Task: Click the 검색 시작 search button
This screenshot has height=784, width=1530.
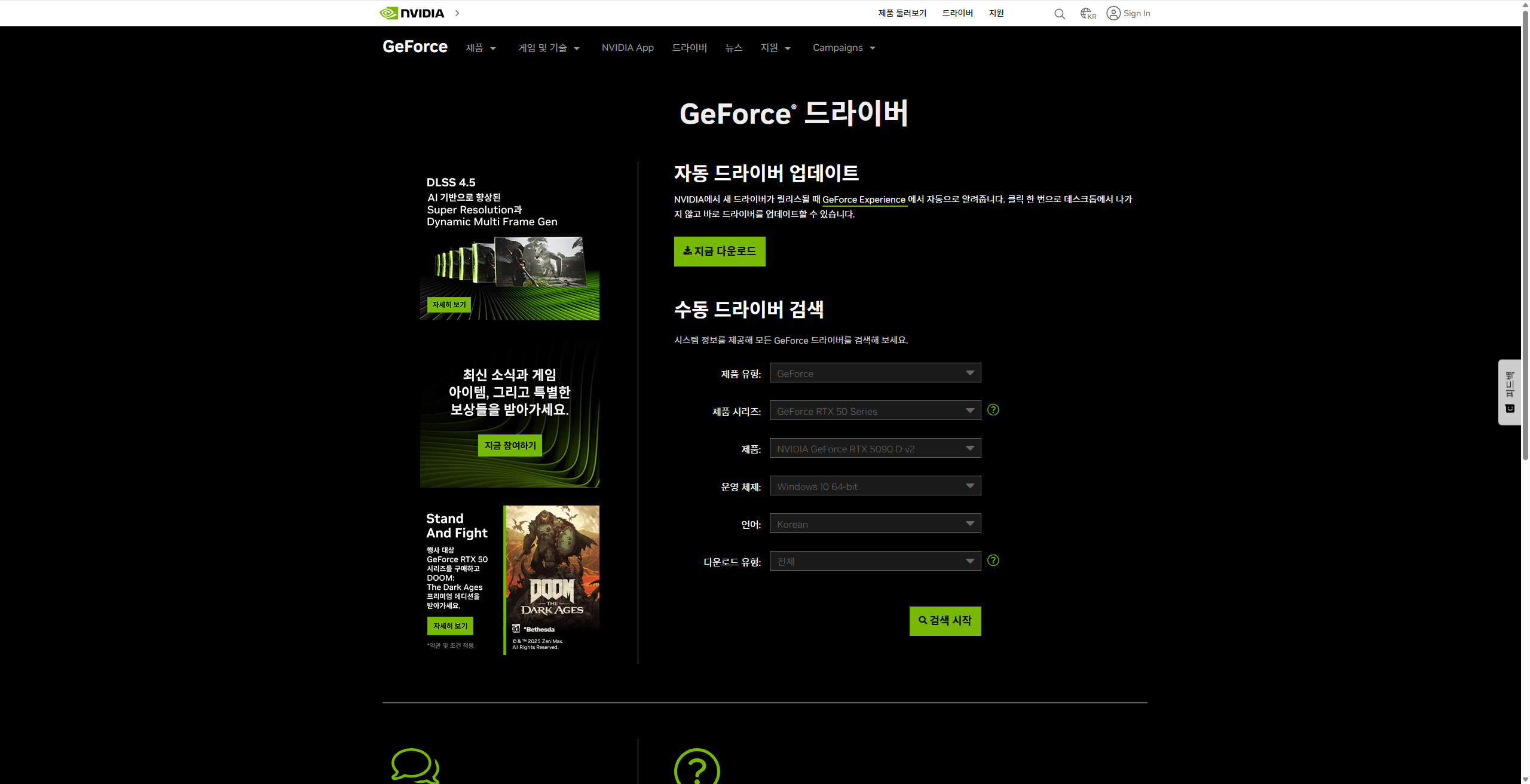Action: (945, 621)
